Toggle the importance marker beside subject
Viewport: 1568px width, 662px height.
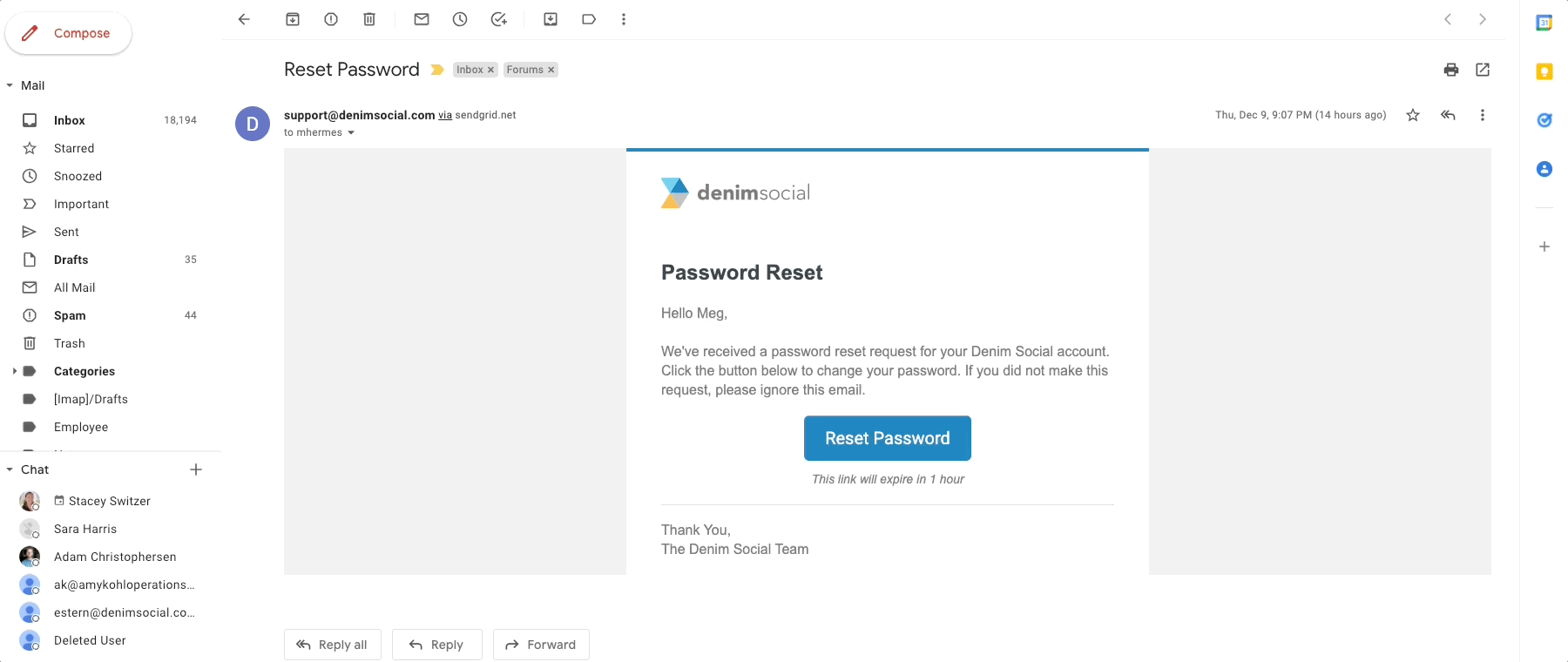(437, 70)
